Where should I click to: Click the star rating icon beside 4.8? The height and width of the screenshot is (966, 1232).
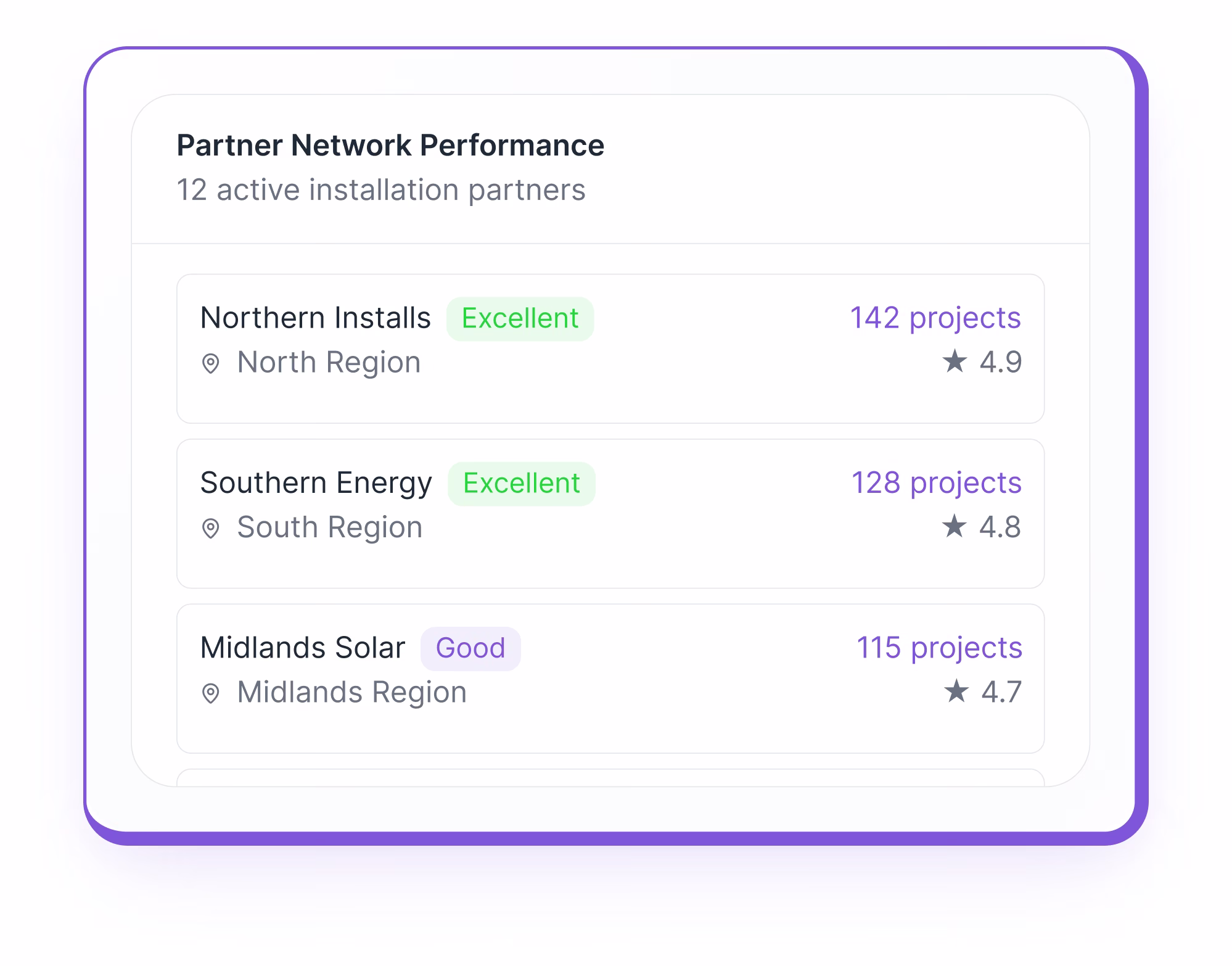click(x=956, y=527)
